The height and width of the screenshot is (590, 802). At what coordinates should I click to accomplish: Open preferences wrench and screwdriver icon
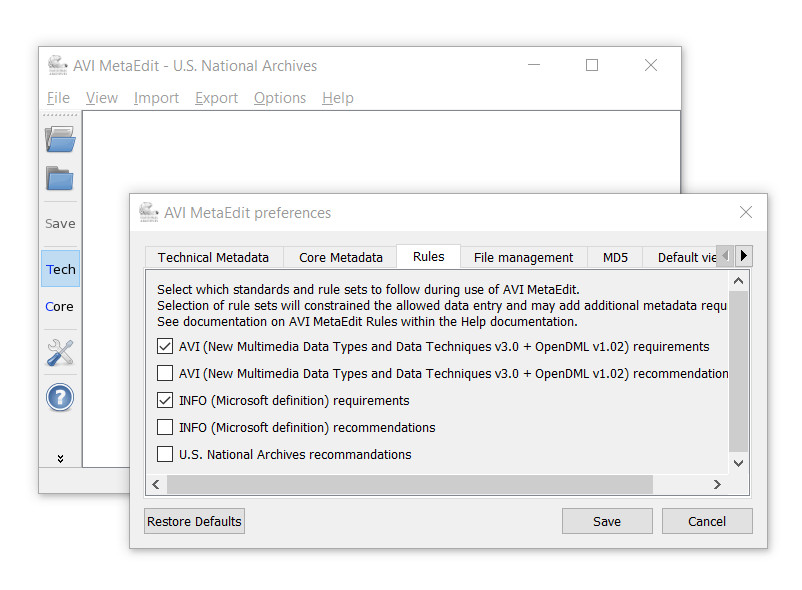coord(60,352)
